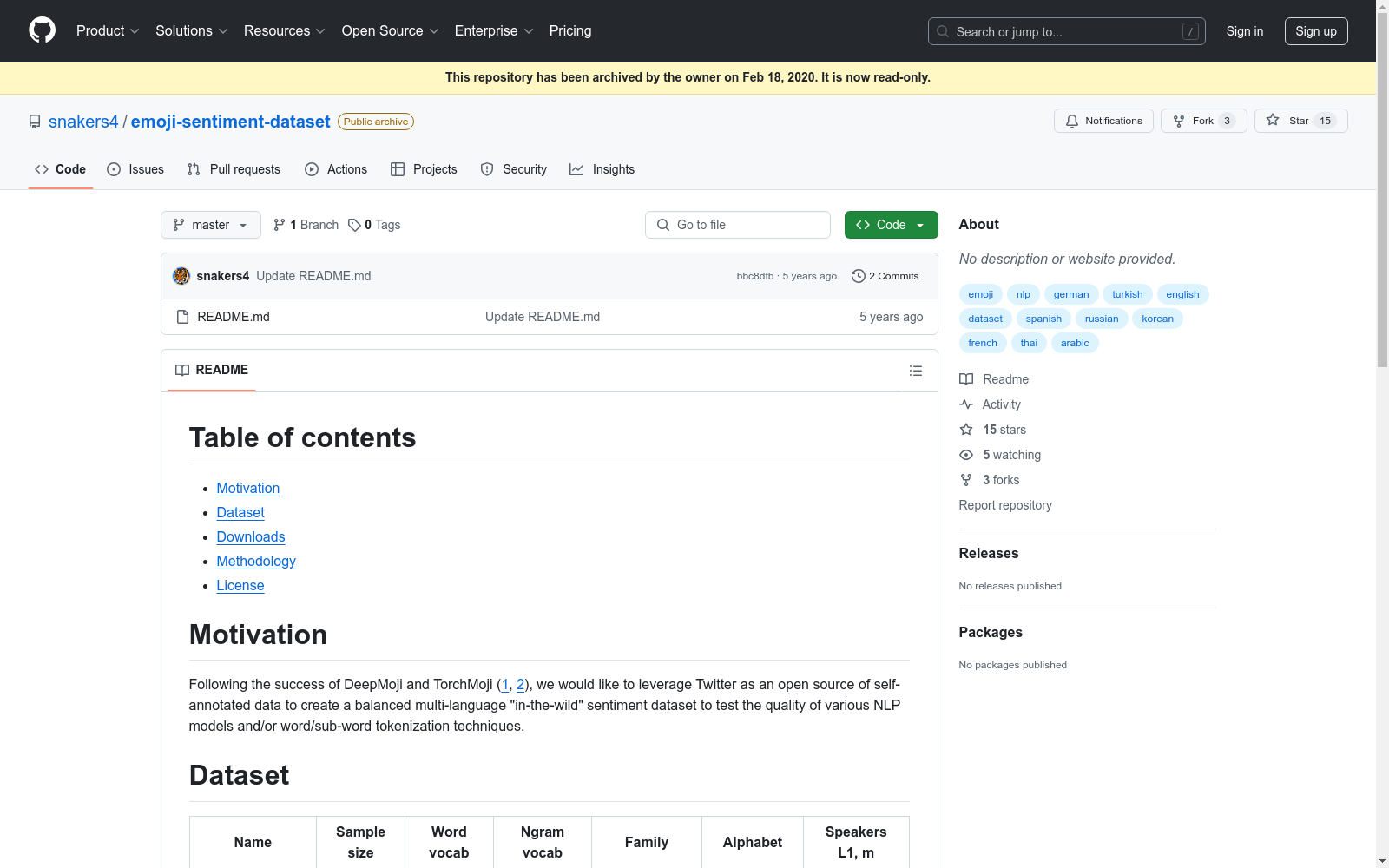Click the Sign in link
1389x868 pixels.
click(1245, 31)
